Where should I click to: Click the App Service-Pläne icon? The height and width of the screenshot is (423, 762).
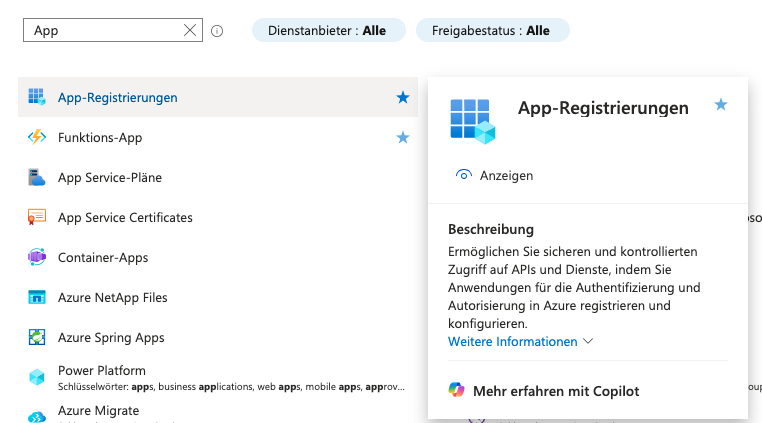click(x=37, y=177)
